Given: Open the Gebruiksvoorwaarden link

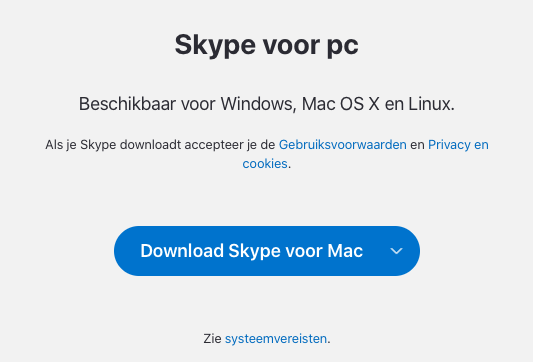Looking at the screenshot, I should (x=343, y=145).
